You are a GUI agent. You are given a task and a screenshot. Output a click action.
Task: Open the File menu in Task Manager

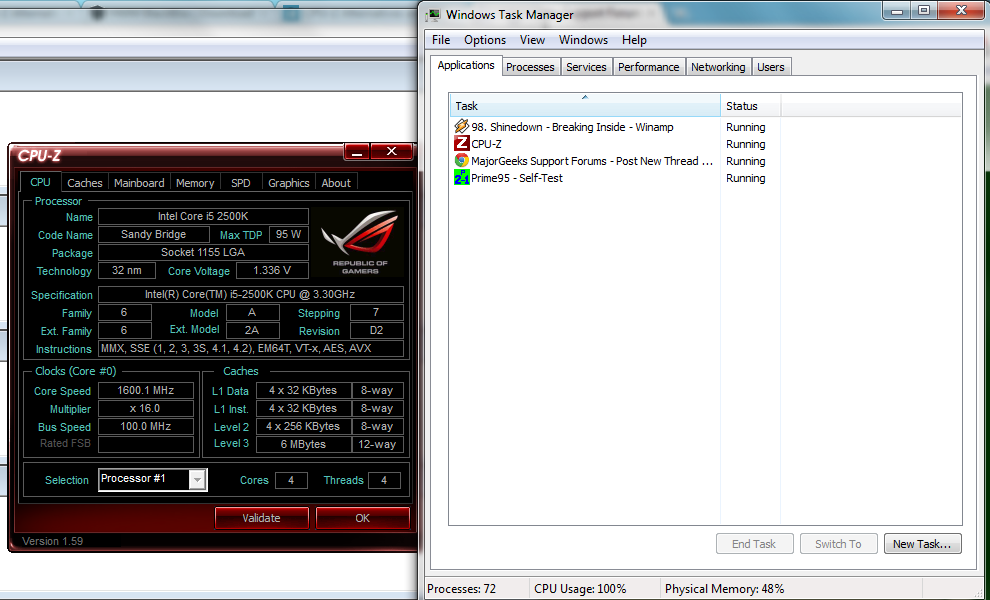pyautogui.click(x=441, y=40)
